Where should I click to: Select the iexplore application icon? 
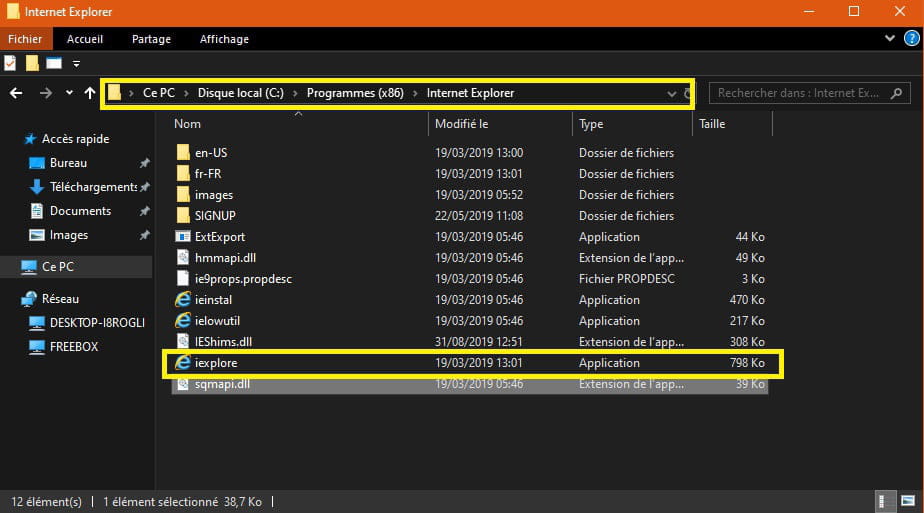(x=183, y=363)
